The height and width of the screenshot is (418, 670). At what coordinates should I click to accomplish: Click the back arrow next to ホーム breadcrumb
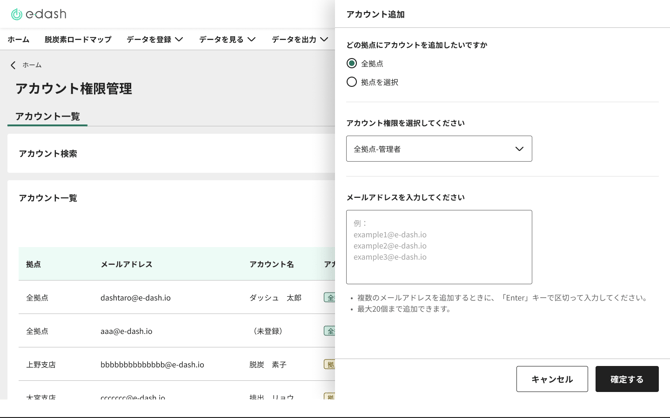pyautogui.click(x=13, y=65)
